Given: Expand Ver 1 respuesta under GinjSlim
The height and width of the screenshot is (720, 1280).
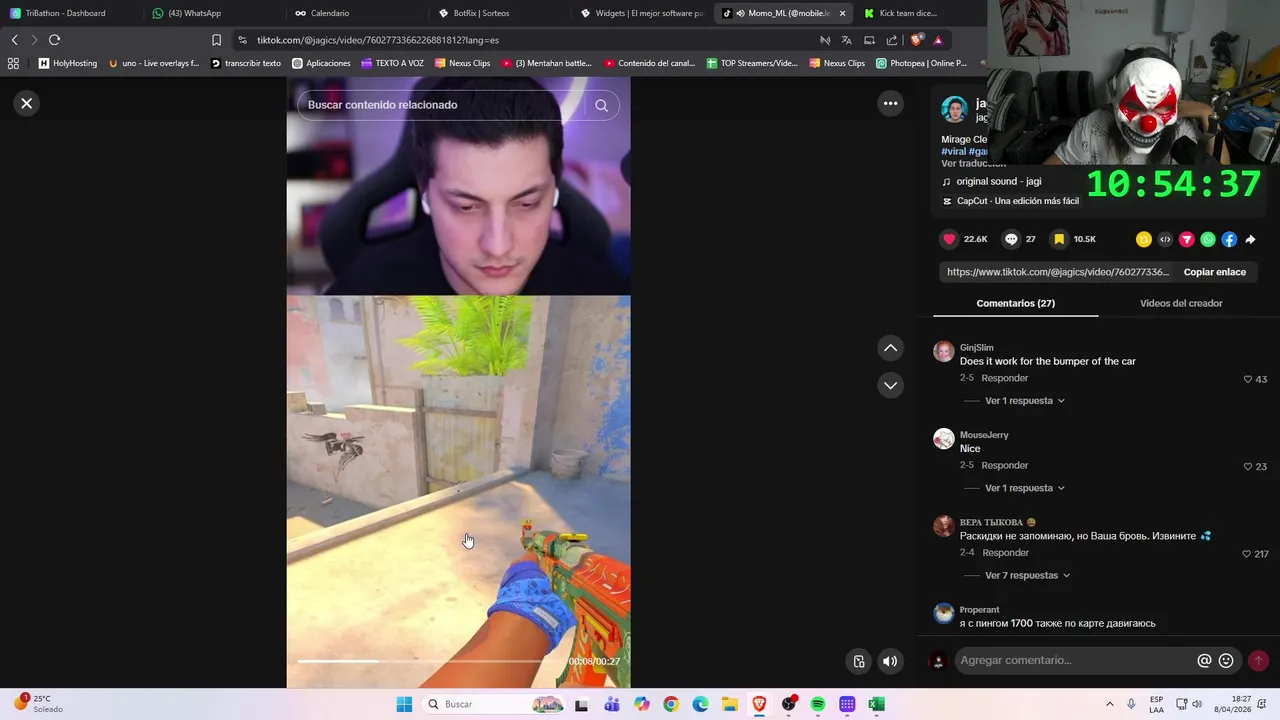Looking at the screenshot, I should 1024,401.
